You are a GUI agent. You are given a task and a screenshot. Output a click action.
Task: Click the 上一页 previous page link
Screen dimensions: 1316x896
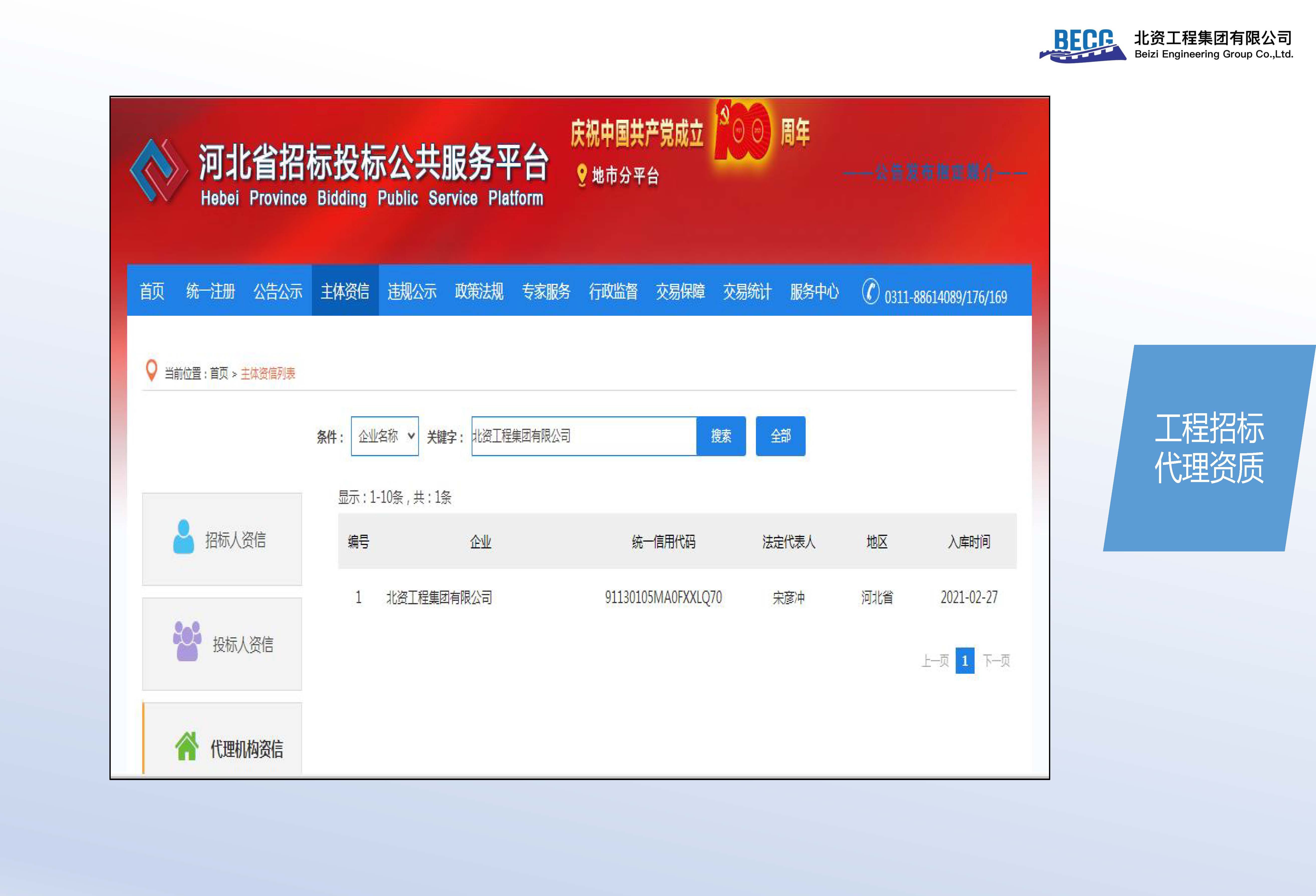pyautogui.click(x=935, y=661)
